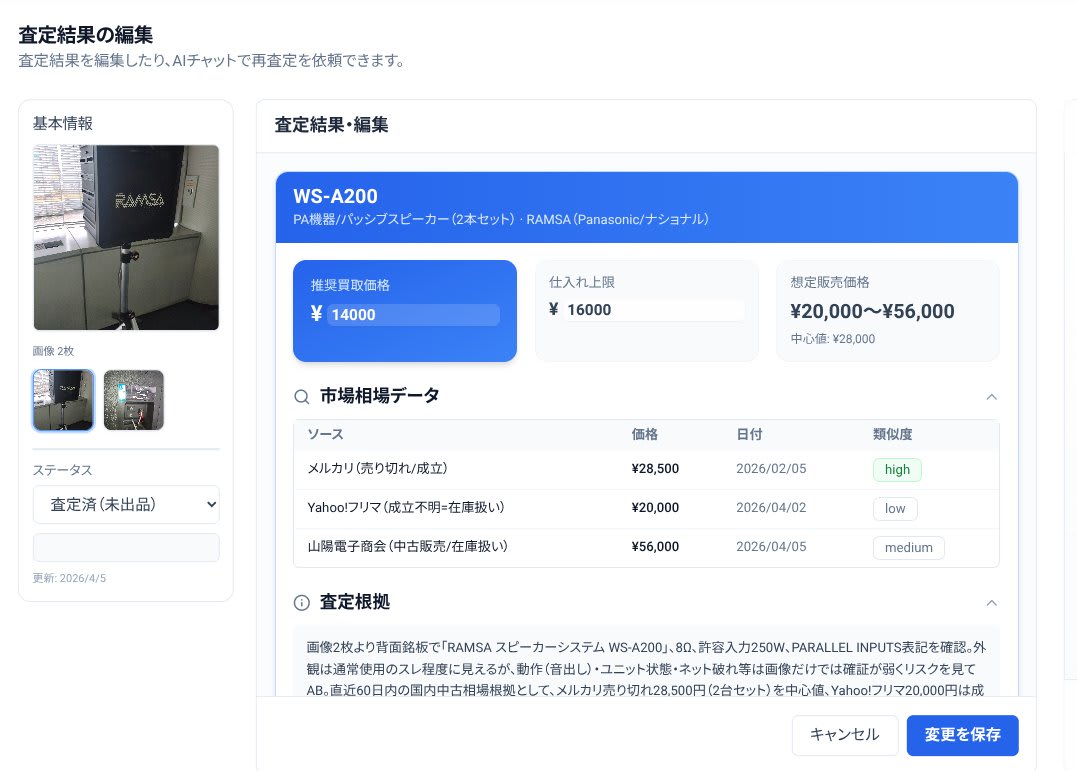The height and width of the screenshot is (771, 1077).
Task: Click the 価格 column header
Action: (x=644, y=434)
